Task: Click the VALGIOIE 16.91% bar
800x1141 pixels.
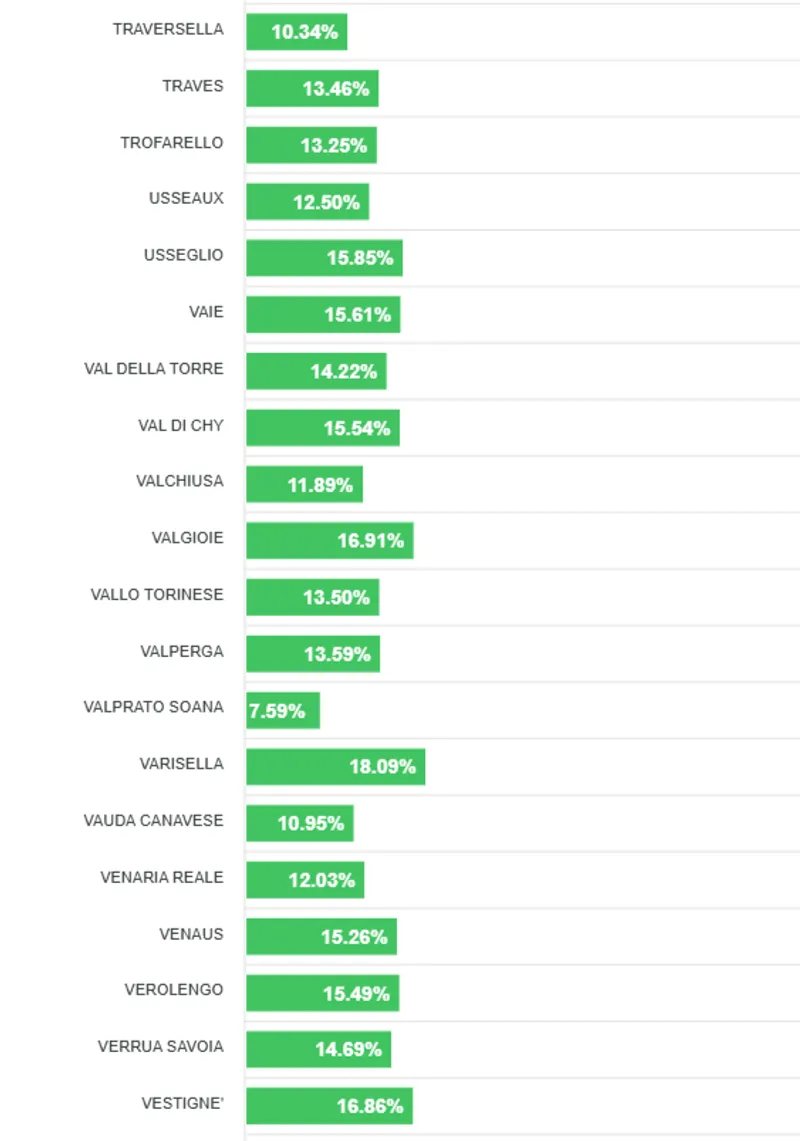Action: pos(329,540)
